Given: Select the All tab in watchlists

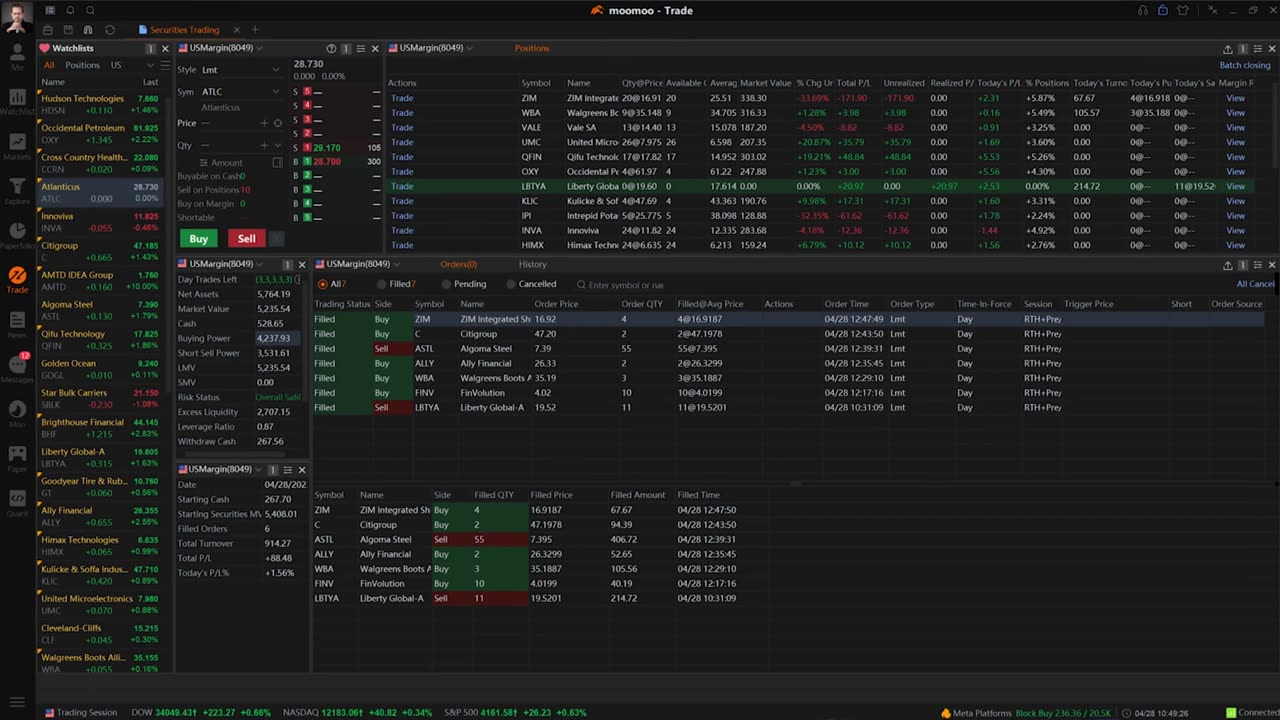Looking at the screenshot, I should point(49,65).
